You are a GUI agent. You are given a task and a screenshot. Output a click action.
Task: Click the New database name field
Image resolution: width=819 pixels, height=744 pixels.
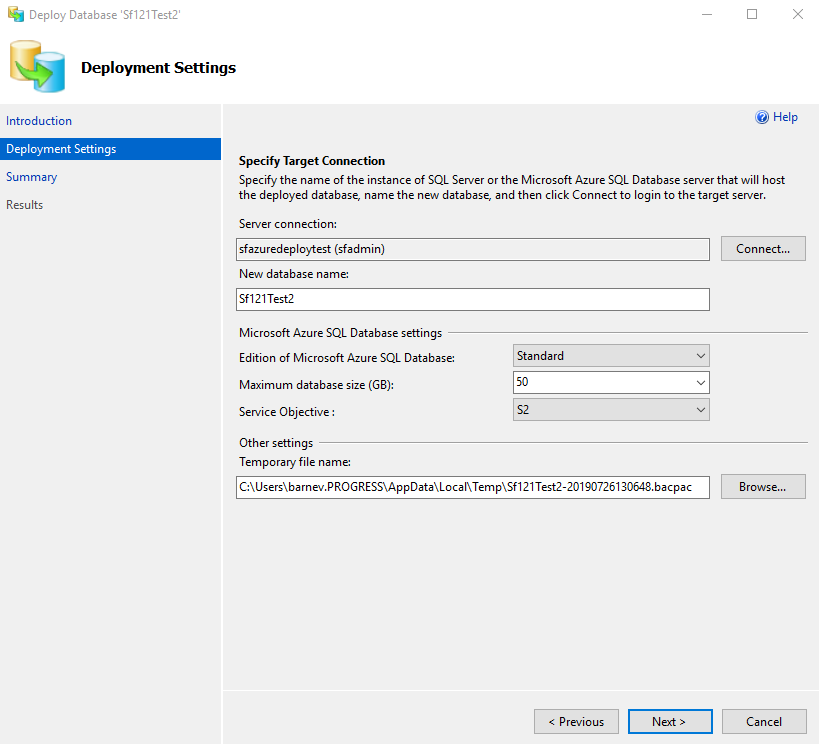coord(472,300)
